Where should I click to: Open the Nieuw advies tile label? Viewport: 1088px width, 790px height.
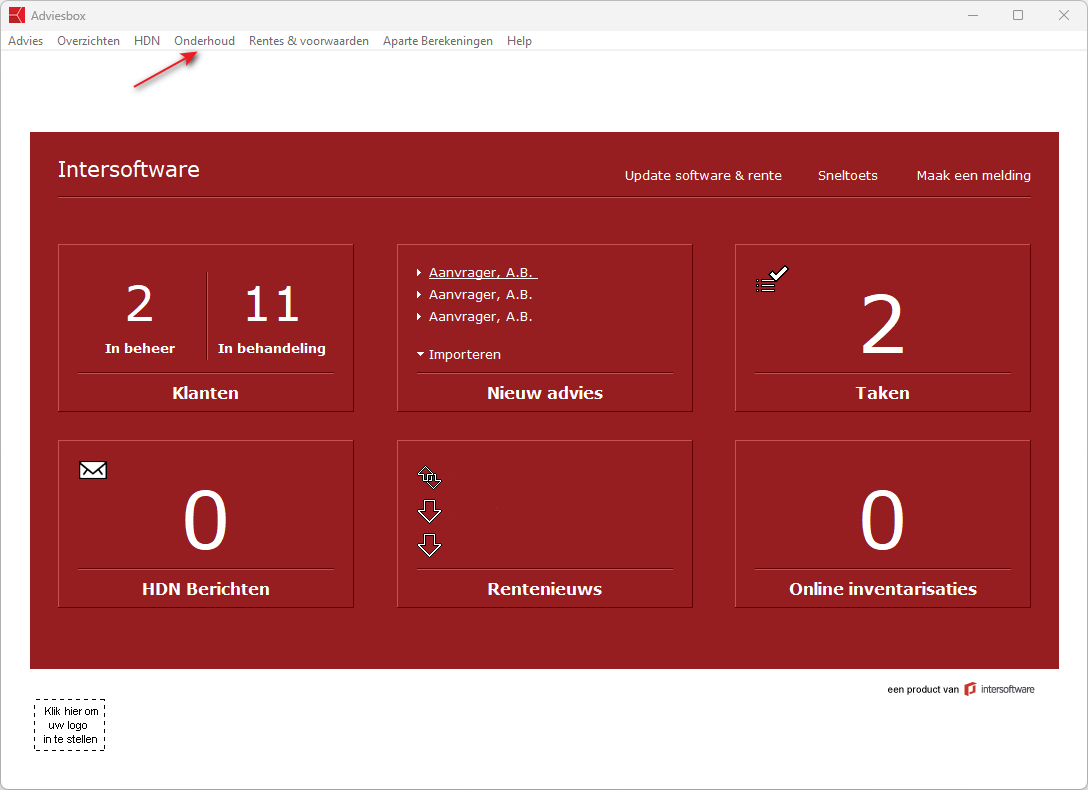(545, 393)
